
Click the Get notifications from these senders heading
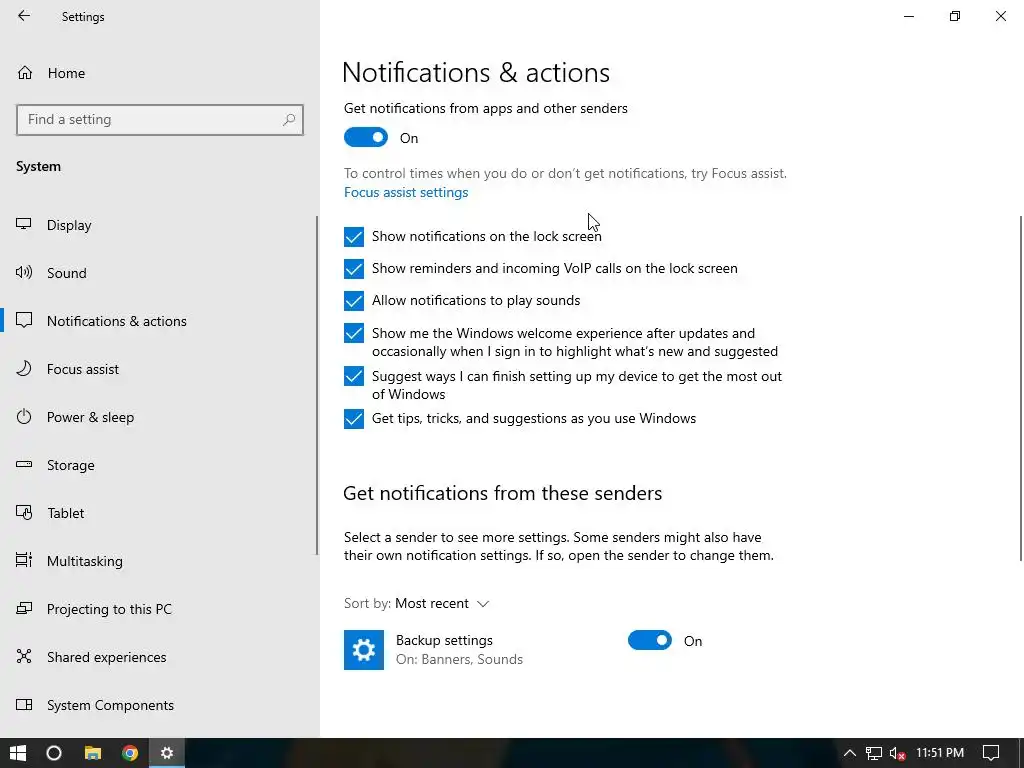coord(502,493)
